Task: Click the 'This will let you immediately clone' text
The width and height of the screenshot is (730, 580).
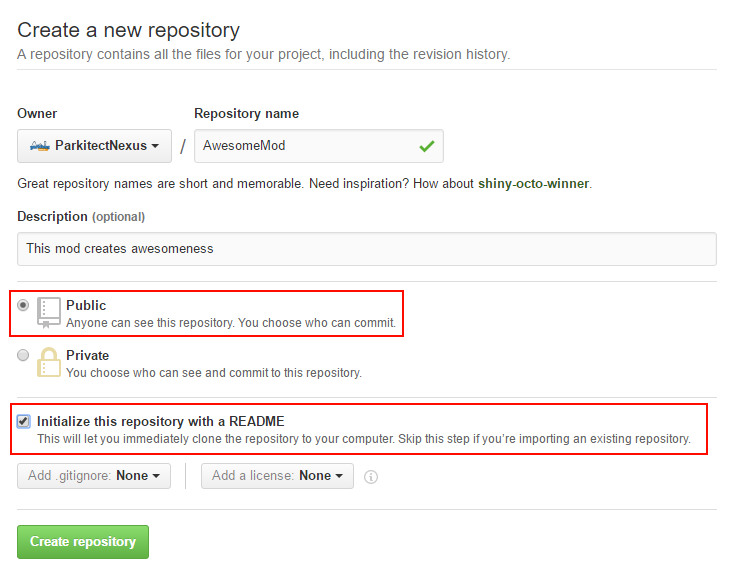Action: [364, 438]
